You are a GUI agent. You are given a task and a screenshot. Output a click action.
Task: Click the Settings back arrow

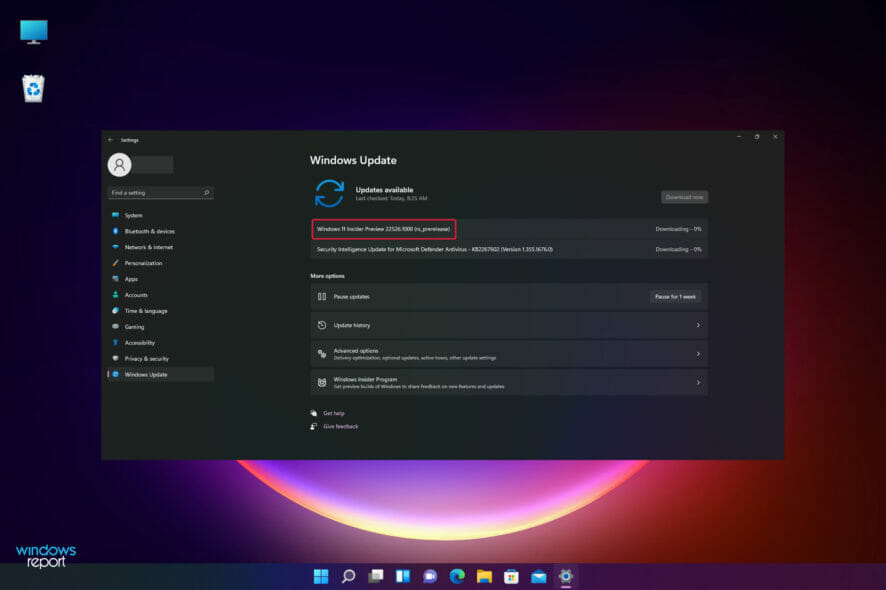pyautogui.click(x=111, y=140)
